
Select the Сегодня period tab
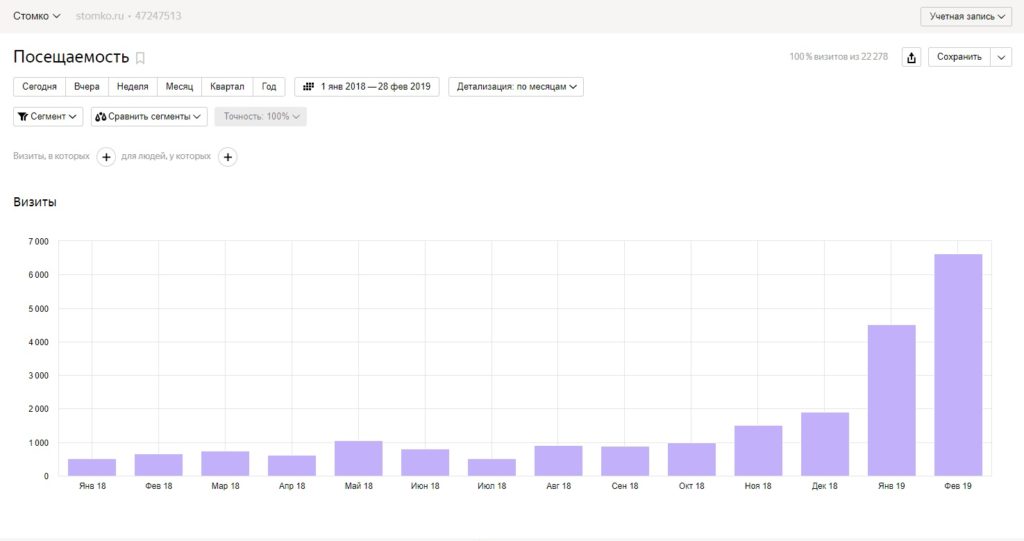point(39,86)
